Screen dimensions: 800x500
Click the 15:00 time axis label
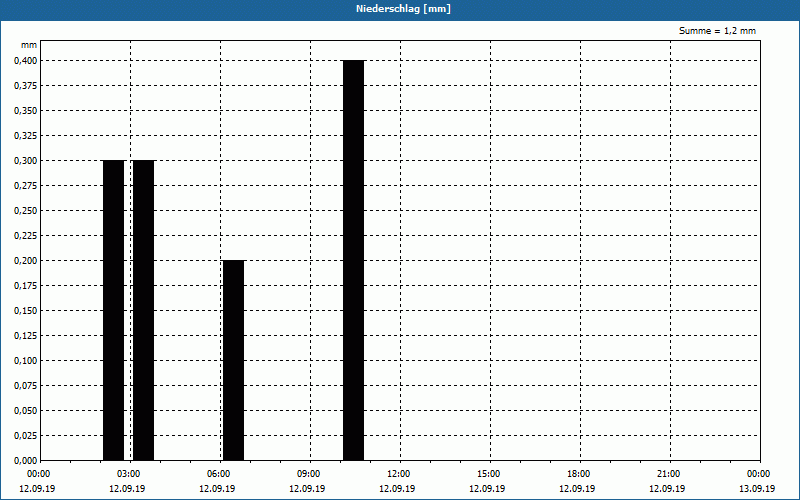pos(489,474)
